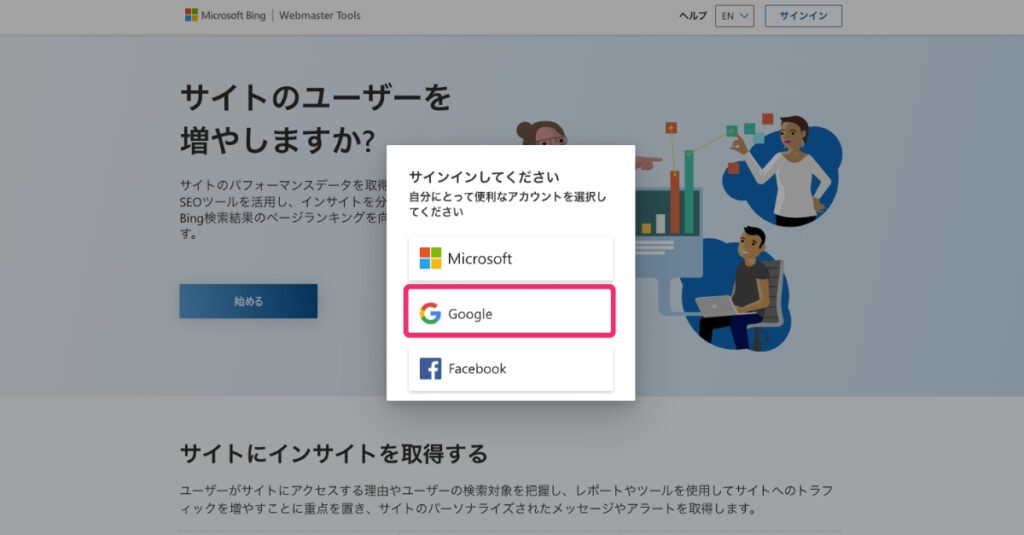
Task: Click the 始める start button
Action: [x=248, y=301]
